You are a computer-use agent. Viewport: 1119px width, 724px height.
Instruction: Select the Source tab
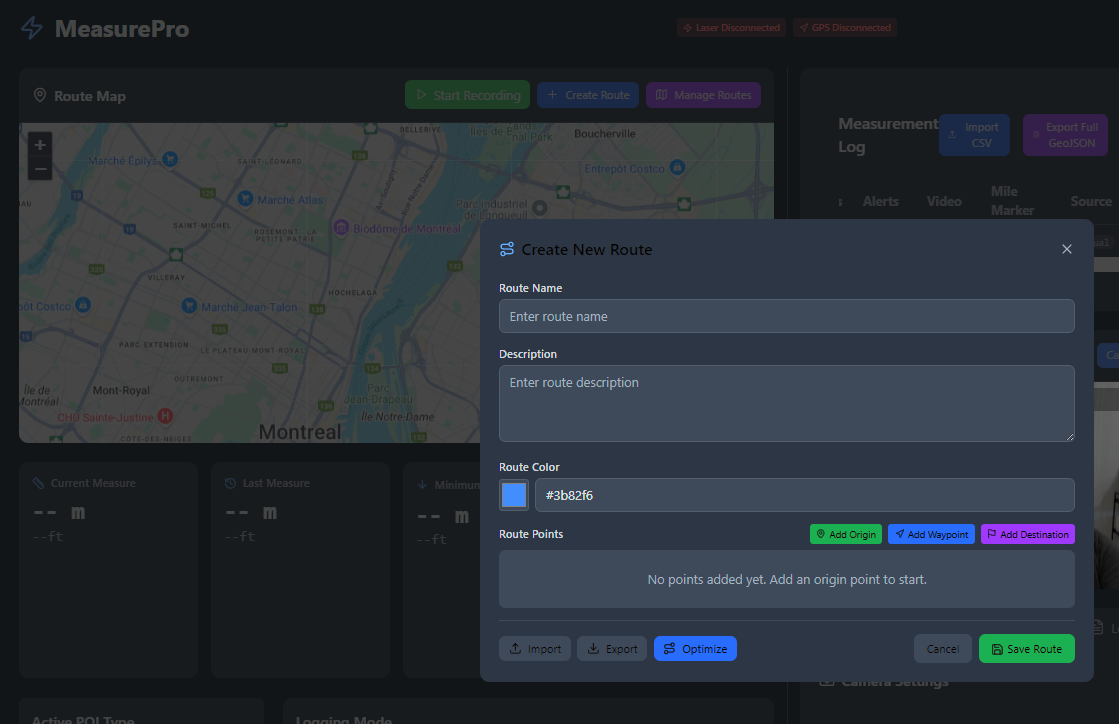(x=1090, y=201)
